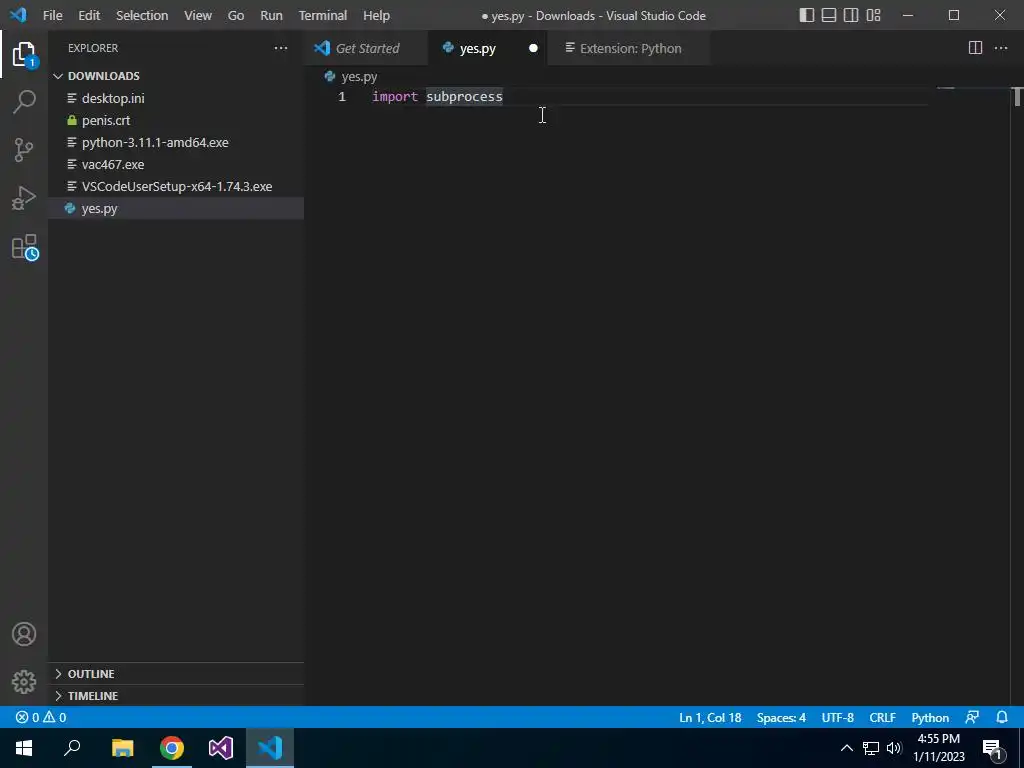Click CRLF end of line selector
Screen dimensions: 1024x768
tap(882, 717)
